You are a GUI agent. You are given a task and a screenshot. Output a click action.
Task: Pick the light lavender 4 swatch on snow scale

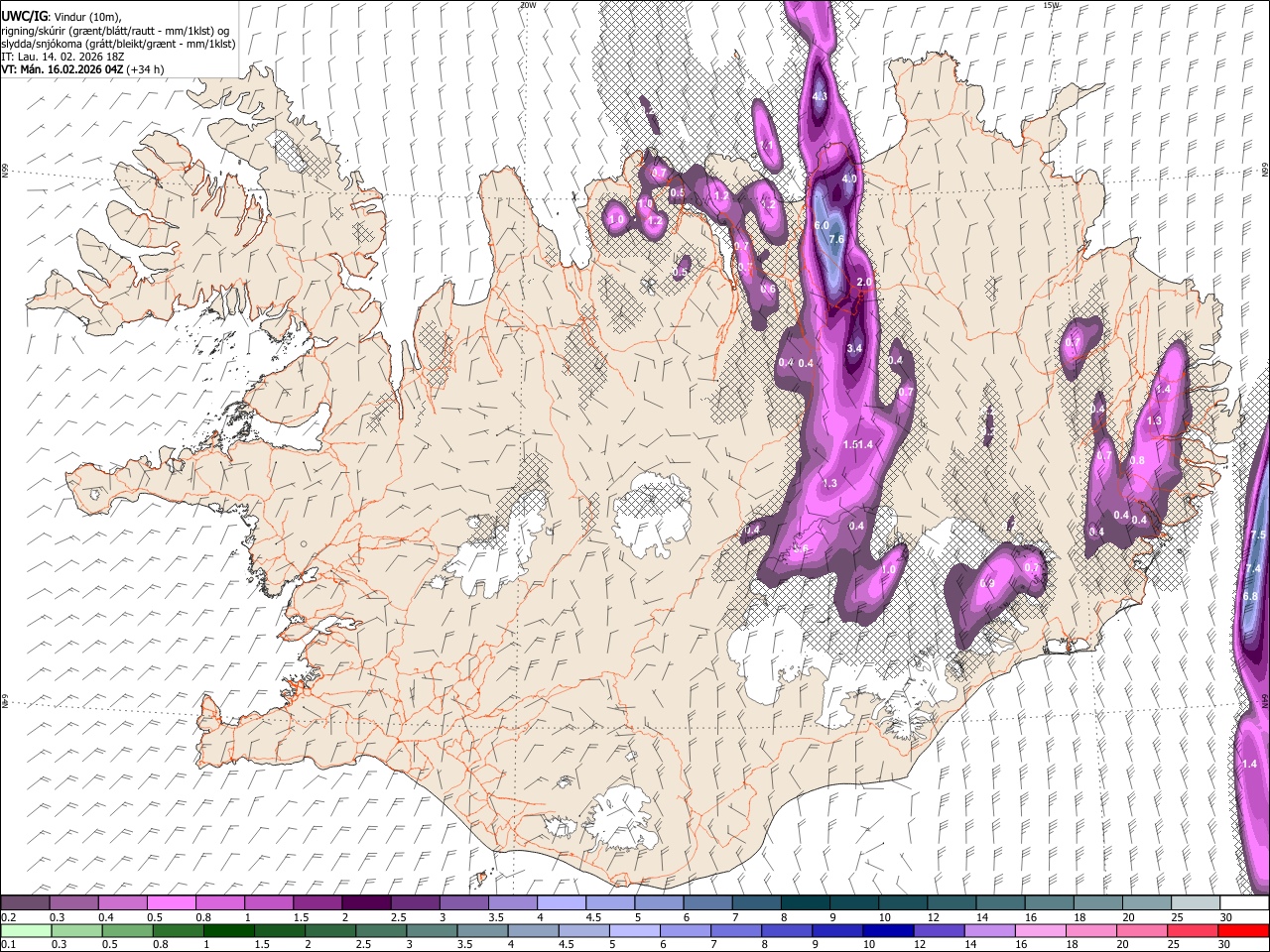pos(560,902)
